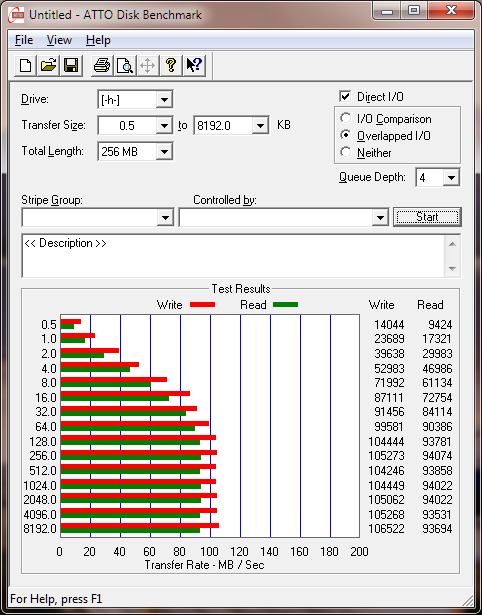Select the Neither radio button

(346, 152)
